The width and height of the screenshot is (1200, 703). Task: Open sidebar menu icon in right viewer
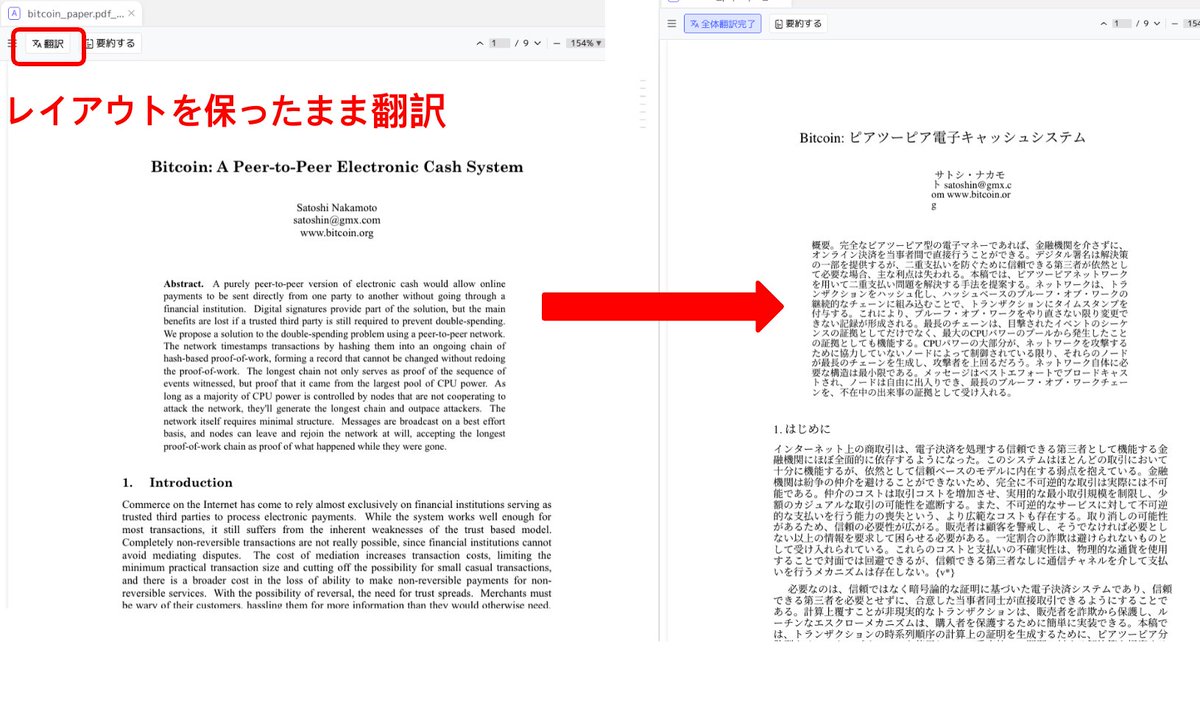671,23
